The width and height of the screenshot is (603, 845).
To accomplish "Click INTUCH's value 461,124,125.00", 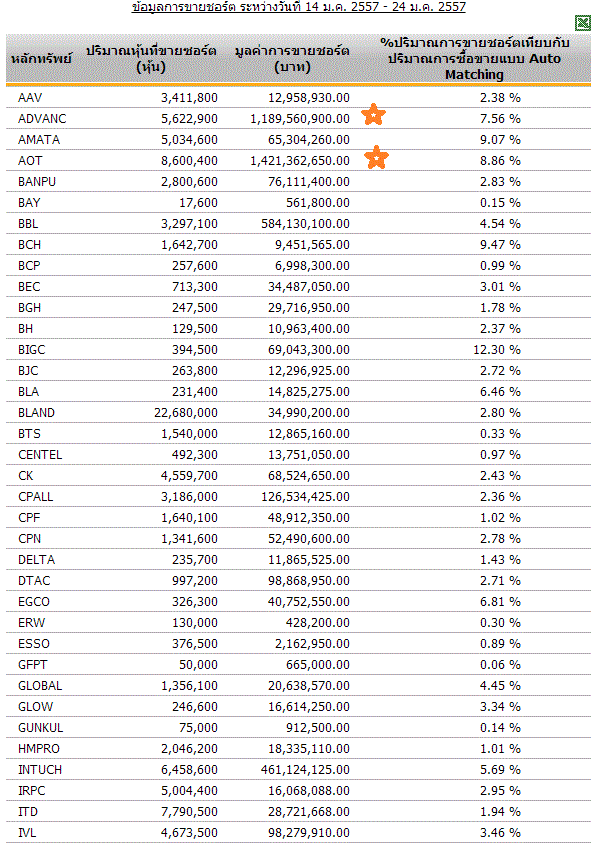I will click(300, 770).
